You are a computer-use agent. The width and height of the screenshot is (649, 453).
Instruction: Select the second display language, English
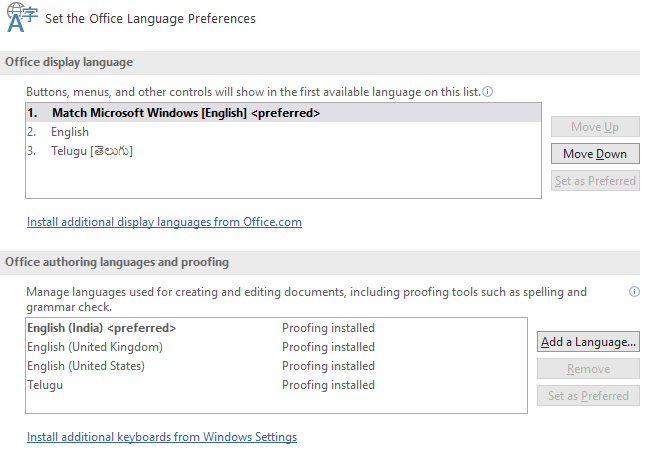pyautogui.click(x=70, y=132)
